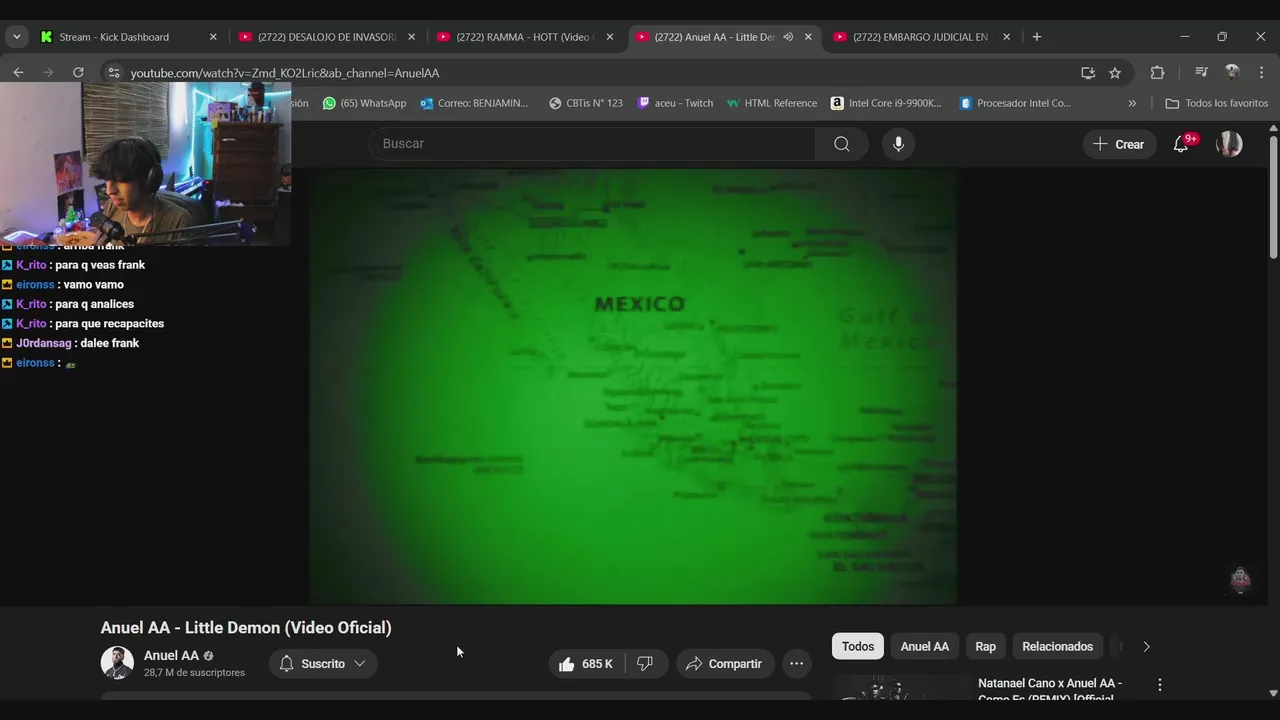Open the HTML Reference bookmark

tap(772, 103)
